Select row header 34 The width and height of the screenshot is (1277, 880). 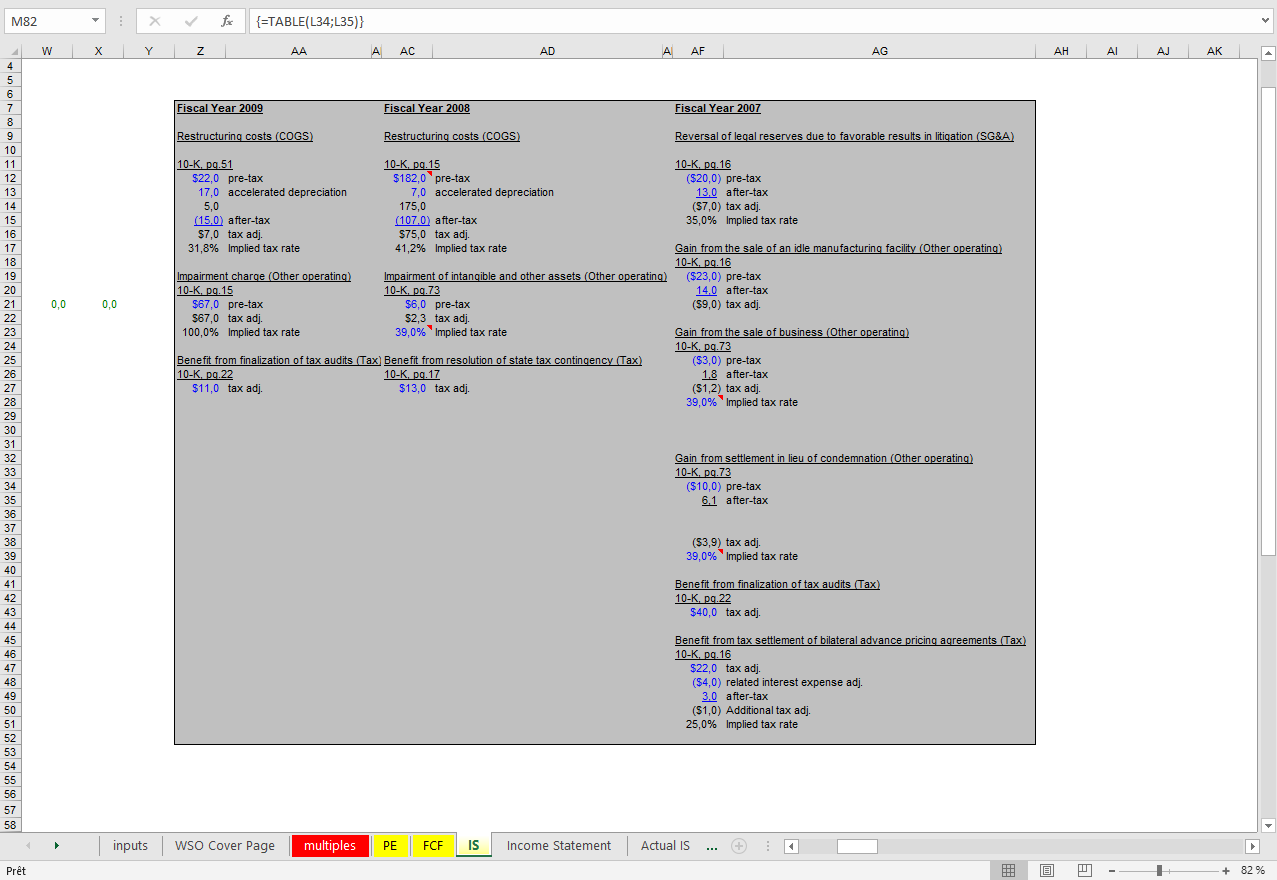tap(10, 486)
